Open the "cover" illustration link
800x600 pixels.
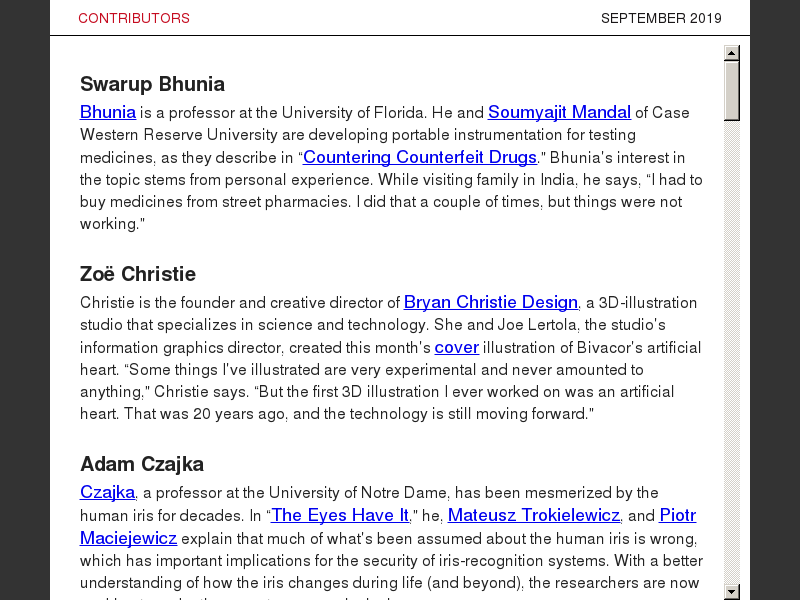coord(457,347)
